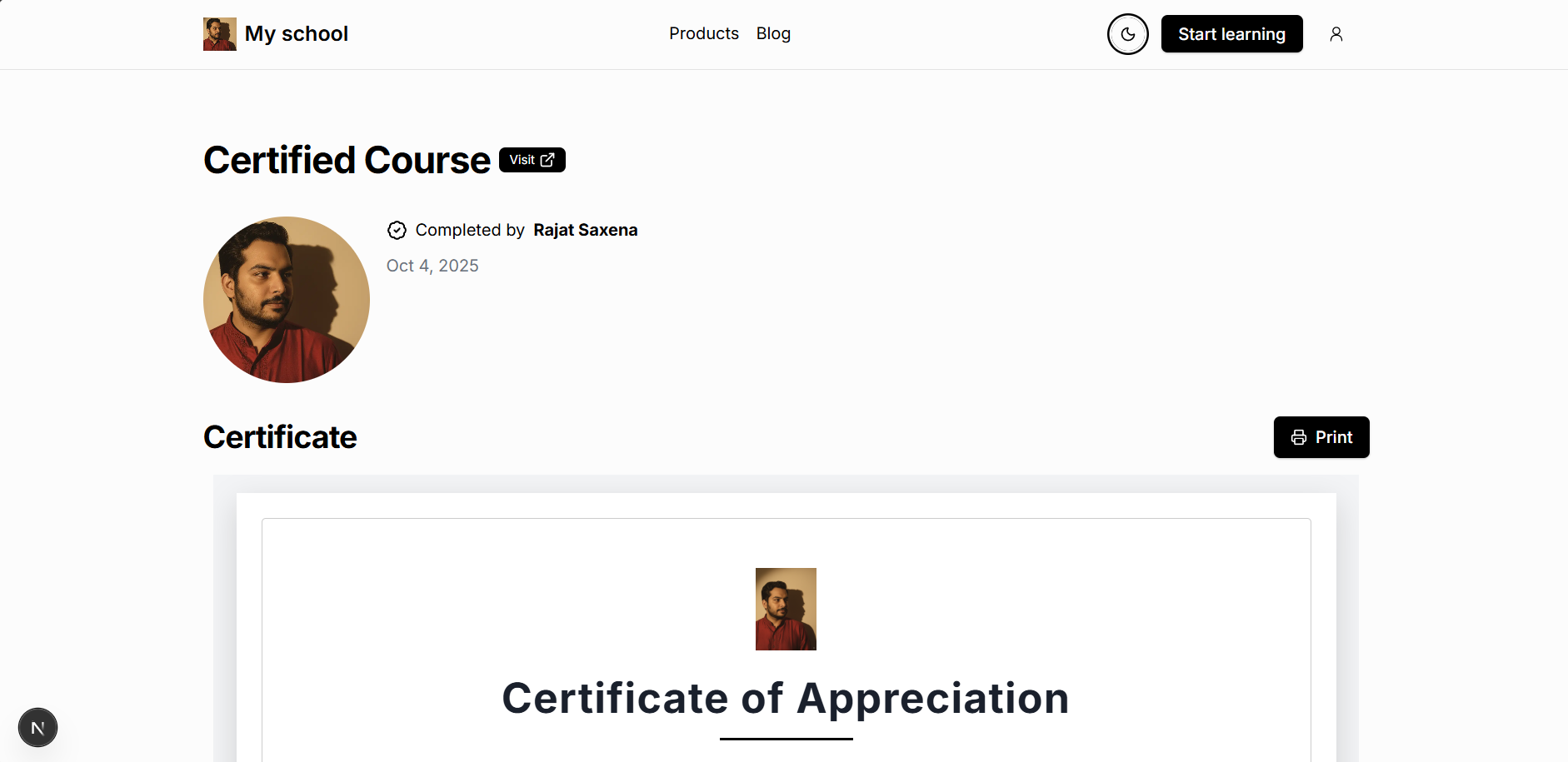Click the portrait photo on the certificate

pyautogui.click(x=785, y=609)
